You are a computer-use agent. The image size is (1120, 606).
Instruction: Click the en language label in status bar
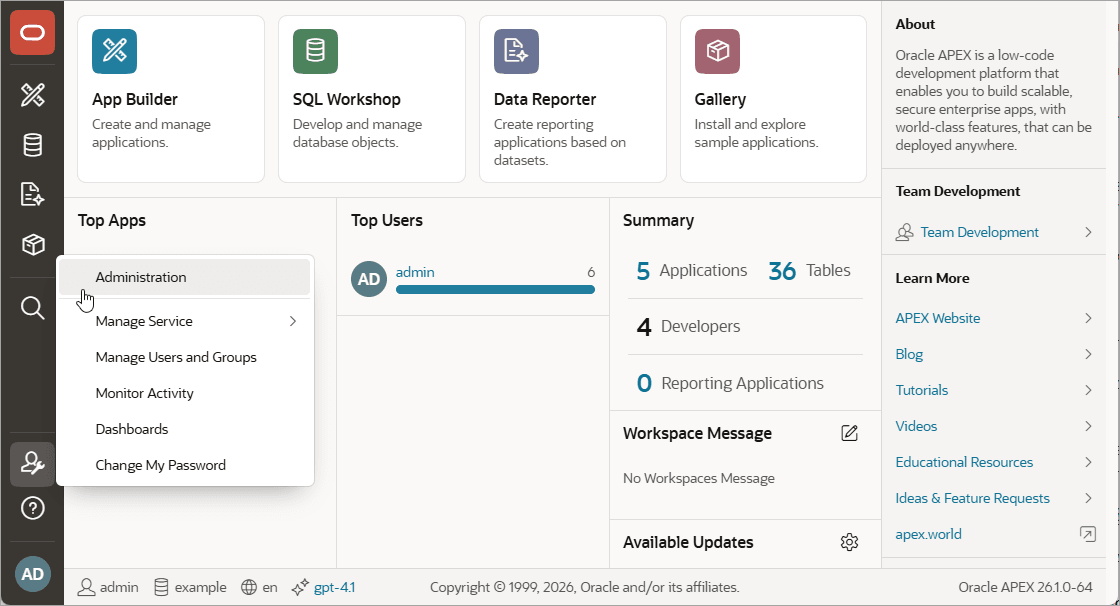(x=270, y=587)
